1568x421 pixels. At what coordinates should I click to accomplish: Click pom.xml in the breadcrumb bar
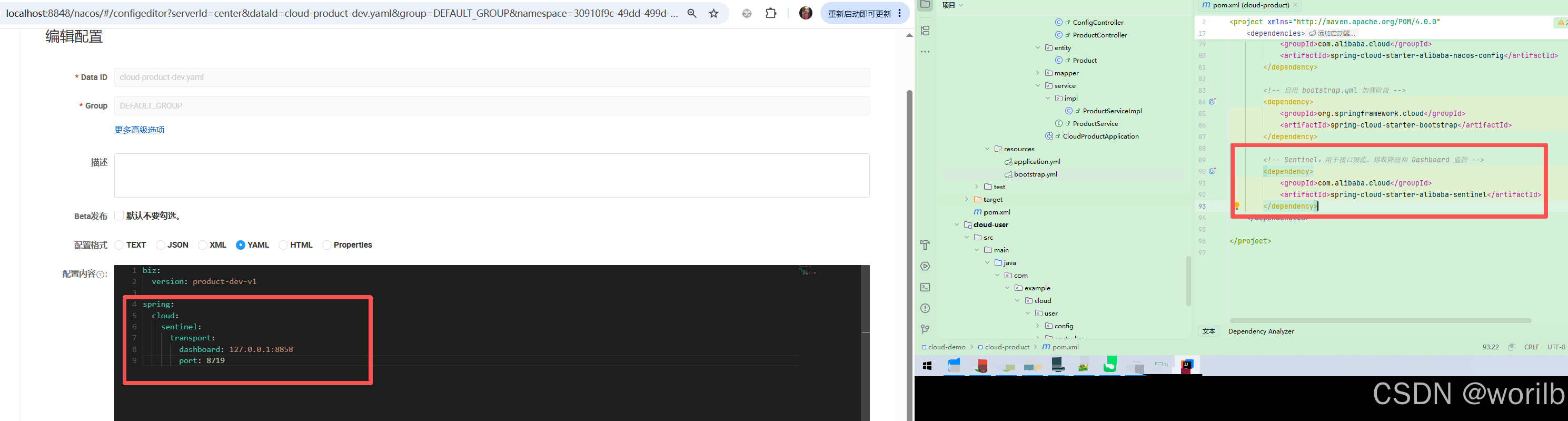click(1060, 347)
